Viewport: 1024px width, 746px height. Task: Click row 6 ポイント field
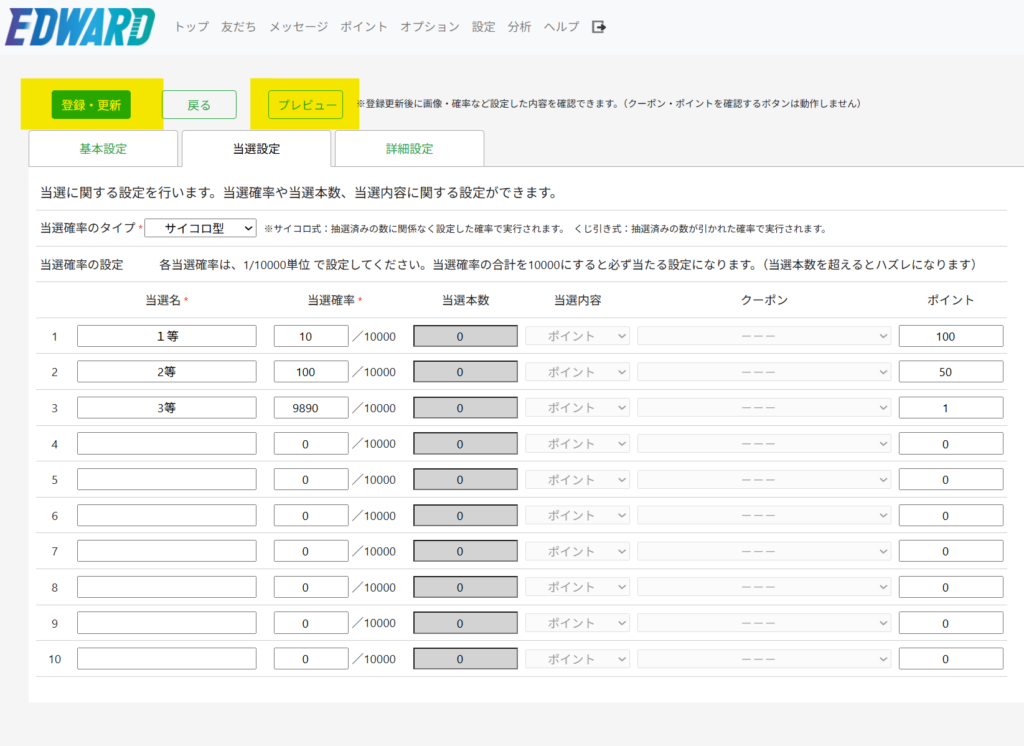coord(951,515)
